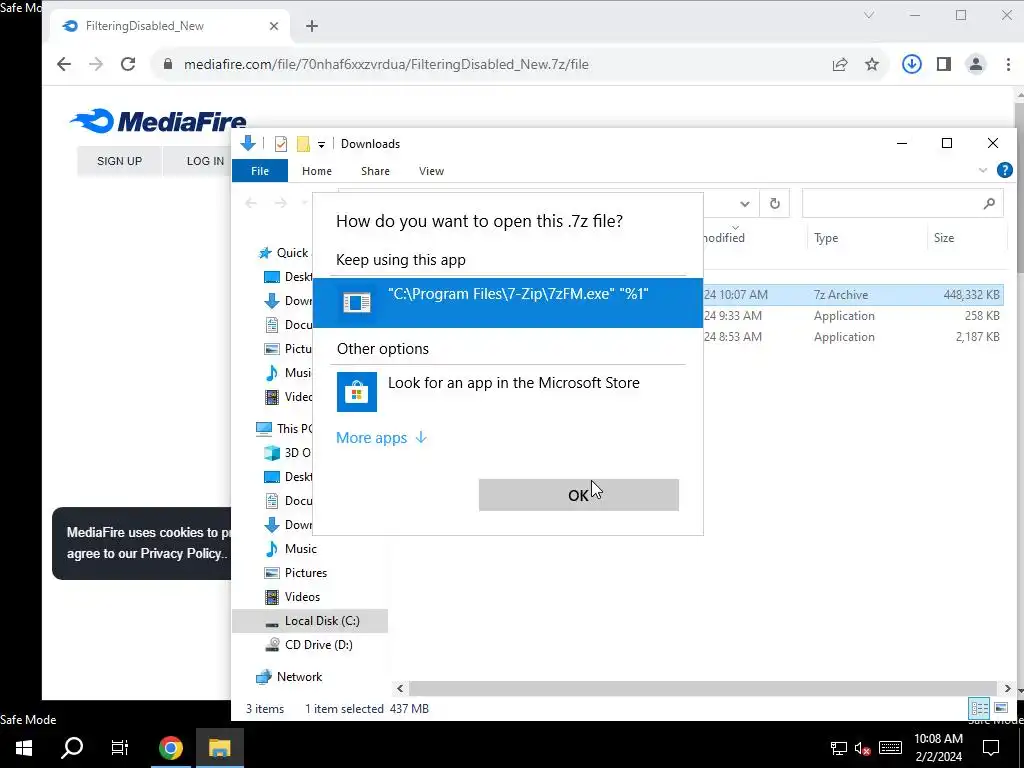The image size is (1024, 768).
Task: Open the Chrome profile avatar
Action: click(x=976, y=64)
